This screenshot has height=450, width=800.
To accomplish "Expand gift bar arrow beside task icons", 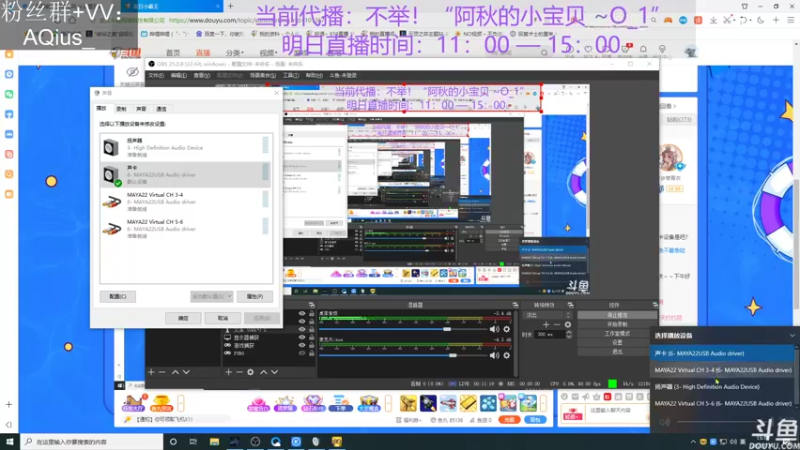I will coord(181,403).
